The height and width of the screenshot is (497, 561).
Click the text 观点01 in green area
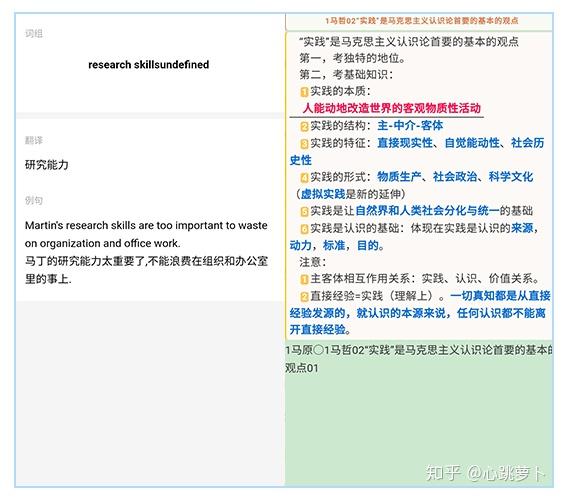coord(302,368)
